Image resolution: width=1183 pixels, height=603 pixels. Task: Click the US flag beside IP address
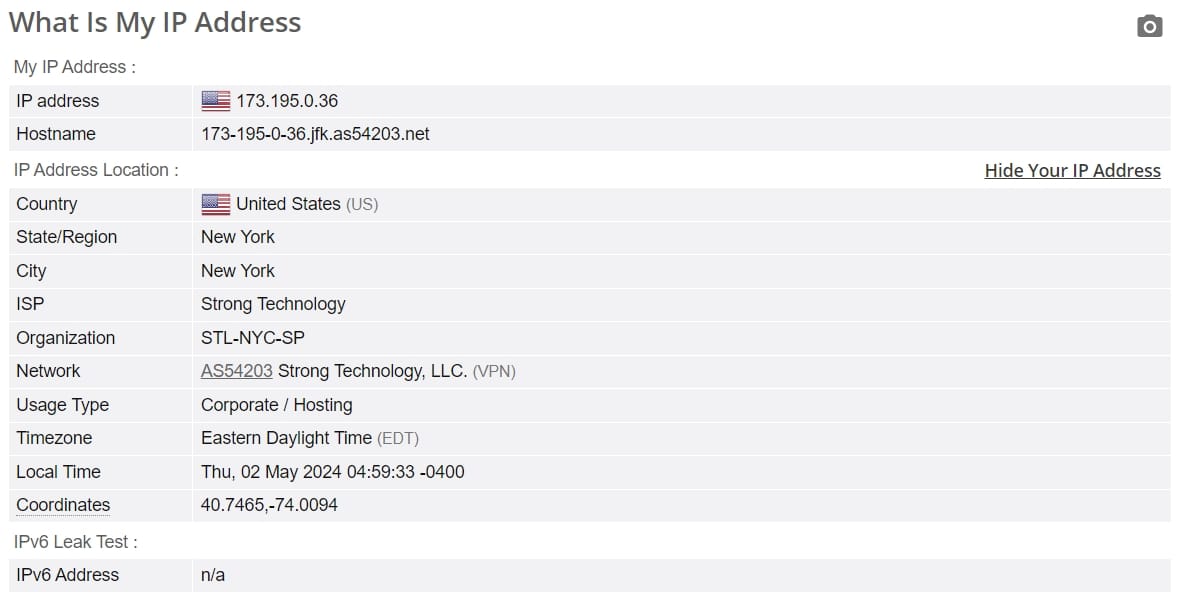(x=216, y=101)
